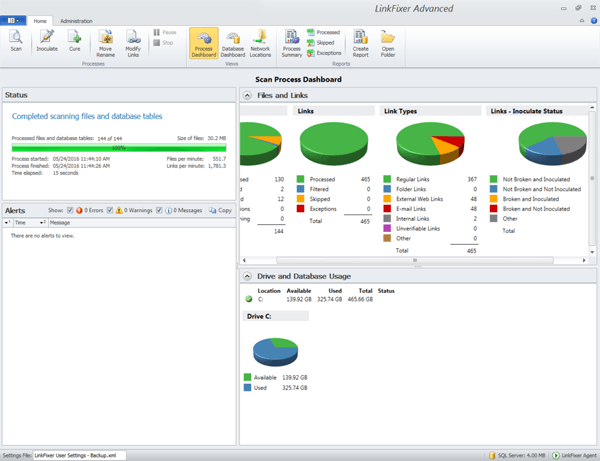Collapse the Drive and Database Usage section
Viewport: 600px width, 461px height.
[247, 275]
